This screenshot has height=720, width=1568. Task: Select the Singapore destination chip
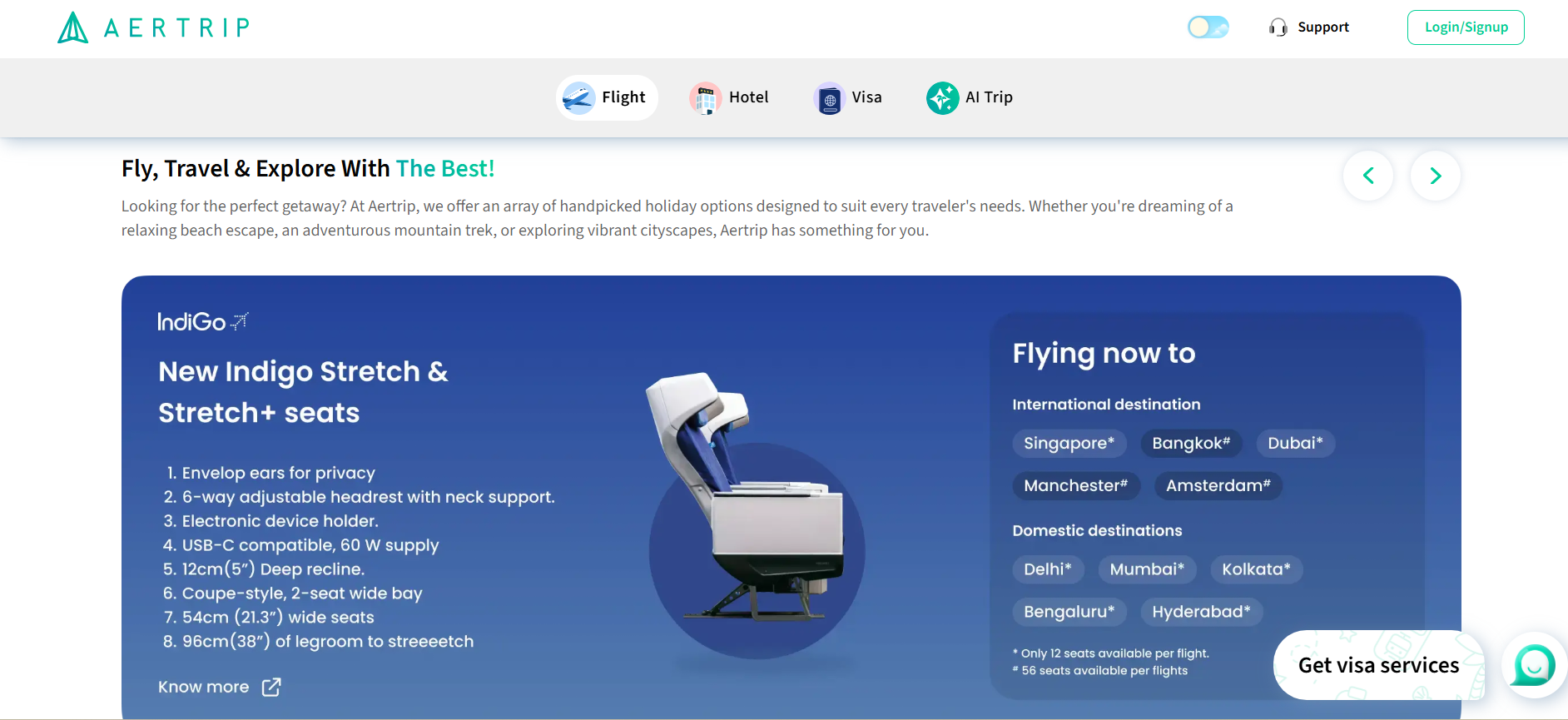(1069, 444)
